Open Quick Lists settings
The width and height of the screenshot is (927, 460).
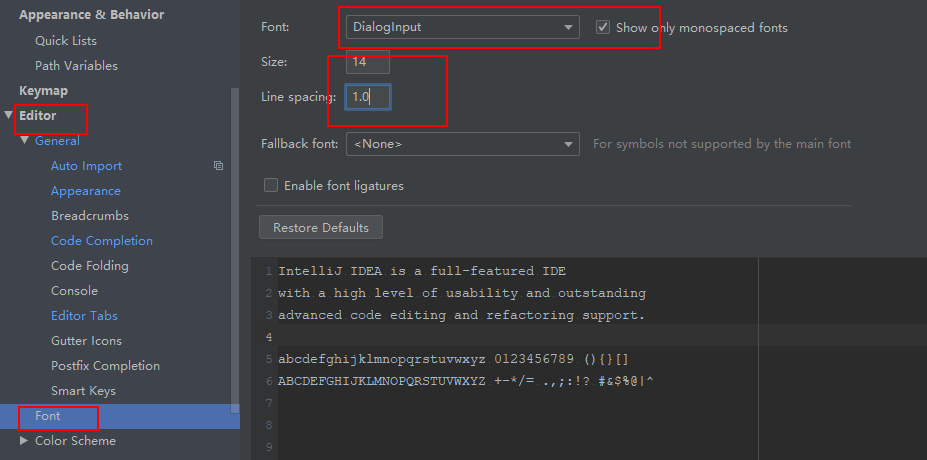coord(66,41)
